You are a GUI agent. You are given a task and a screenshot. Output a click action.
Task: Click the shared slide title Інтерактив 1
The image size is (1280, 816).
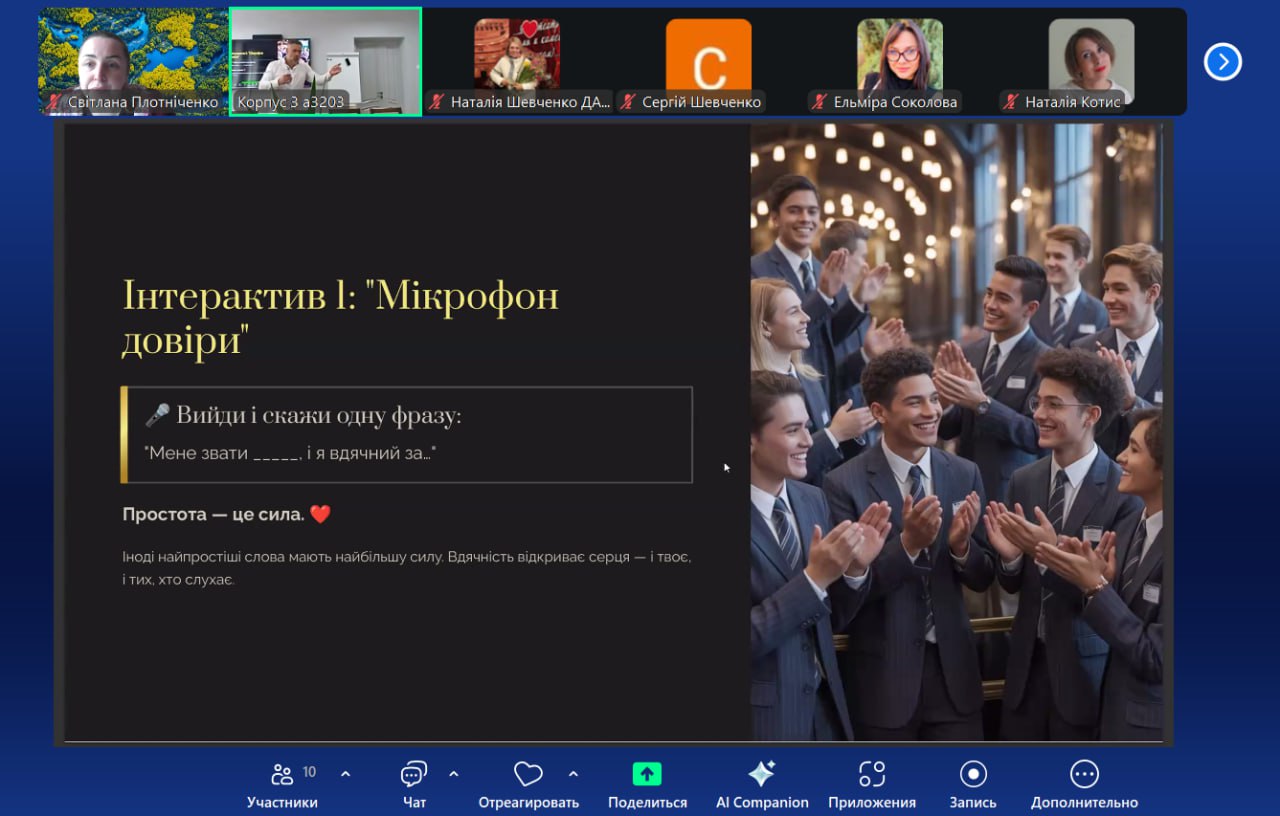[340, 318]
